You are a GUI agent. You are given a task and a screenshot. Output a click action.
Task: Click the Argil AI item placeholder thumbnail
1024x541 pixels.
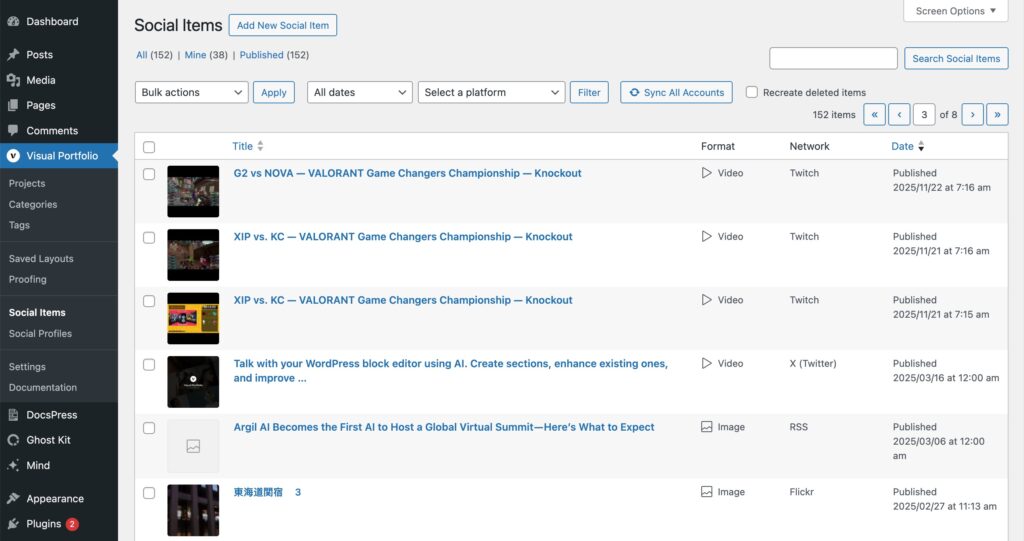pos(193,446)
